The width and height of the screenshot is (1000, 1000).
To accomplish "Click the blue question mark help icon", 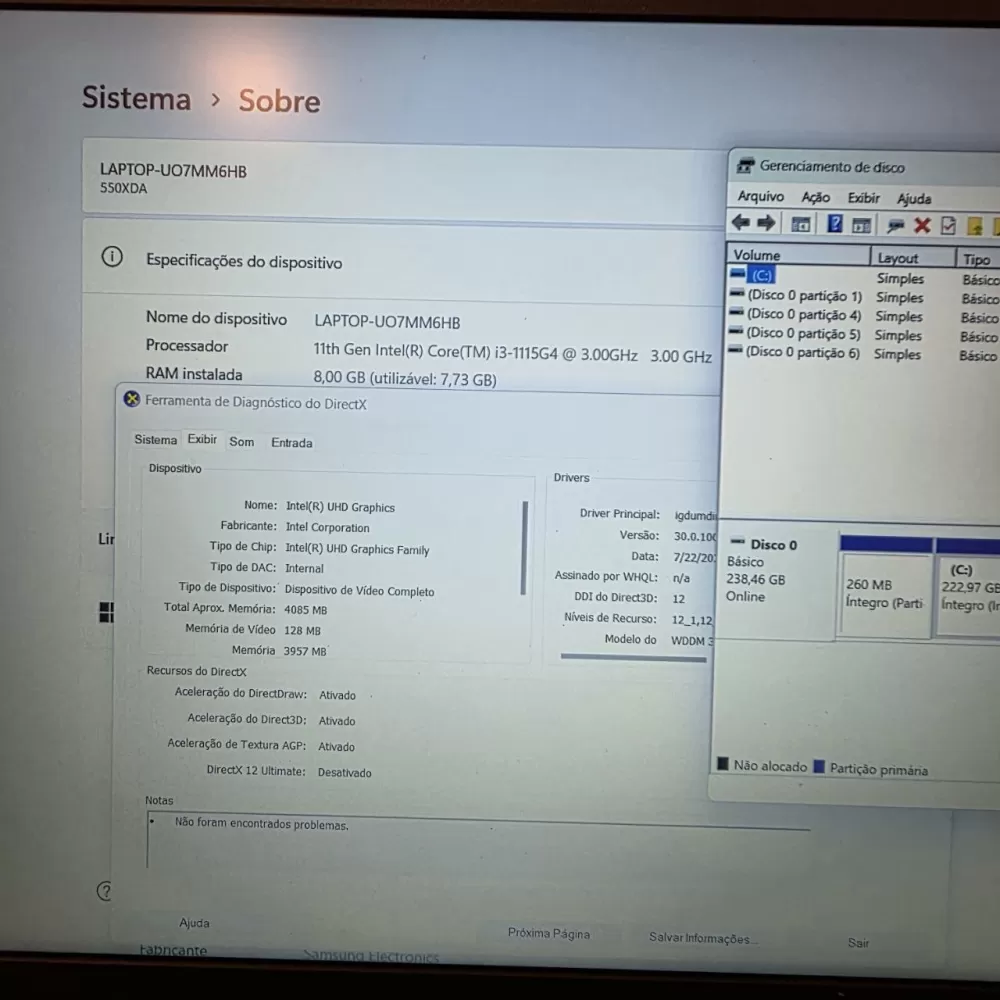I will tap(834, 224).
